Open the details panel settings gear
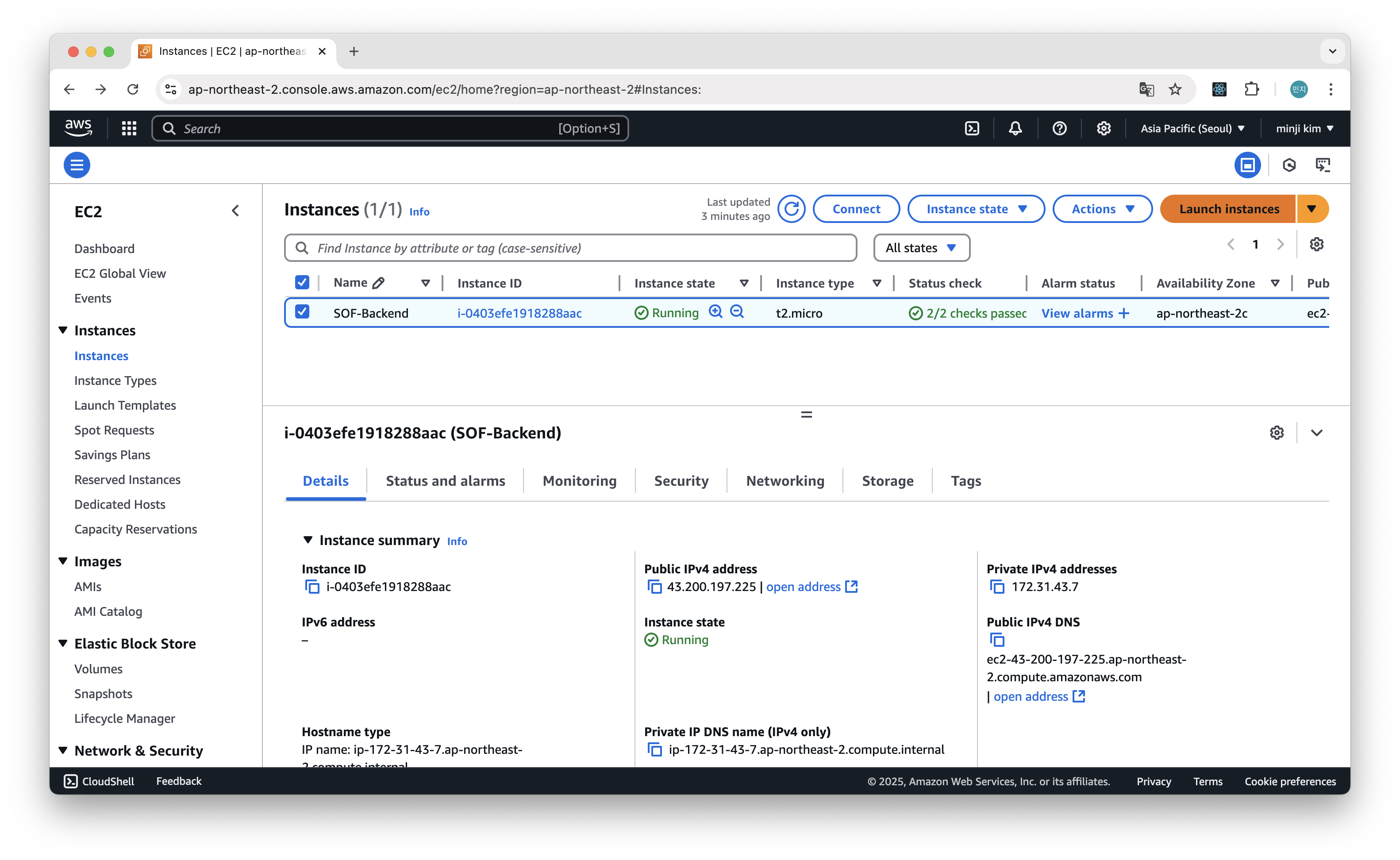 1277,433
